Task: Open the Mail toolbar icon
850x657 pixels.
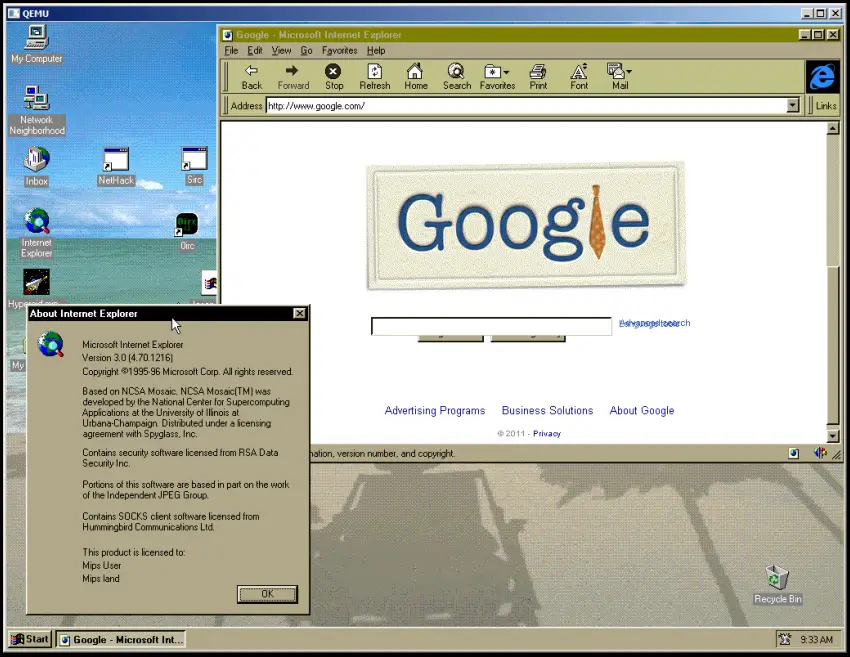Action: pos(620,77)
